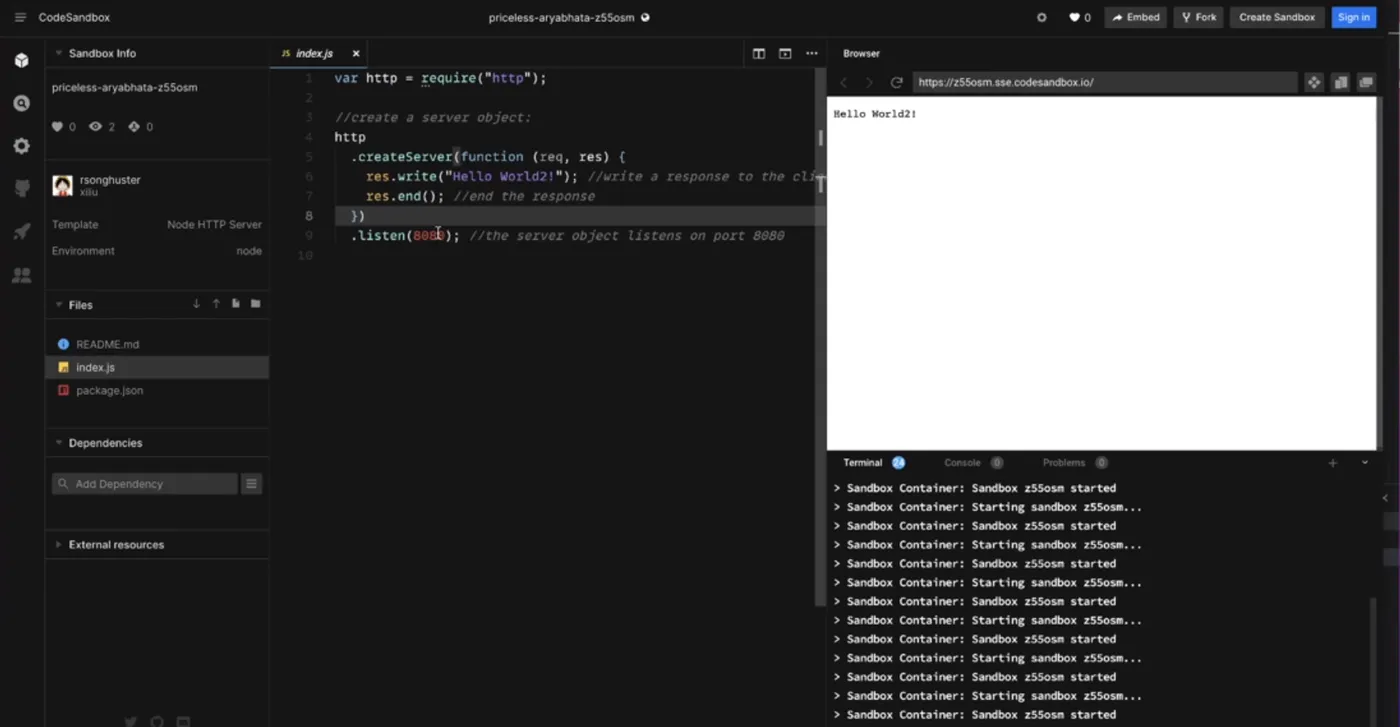Add a new terminal with plus icon
This screenshot has height=727, width=1400.
click(x=1332, y=463)
